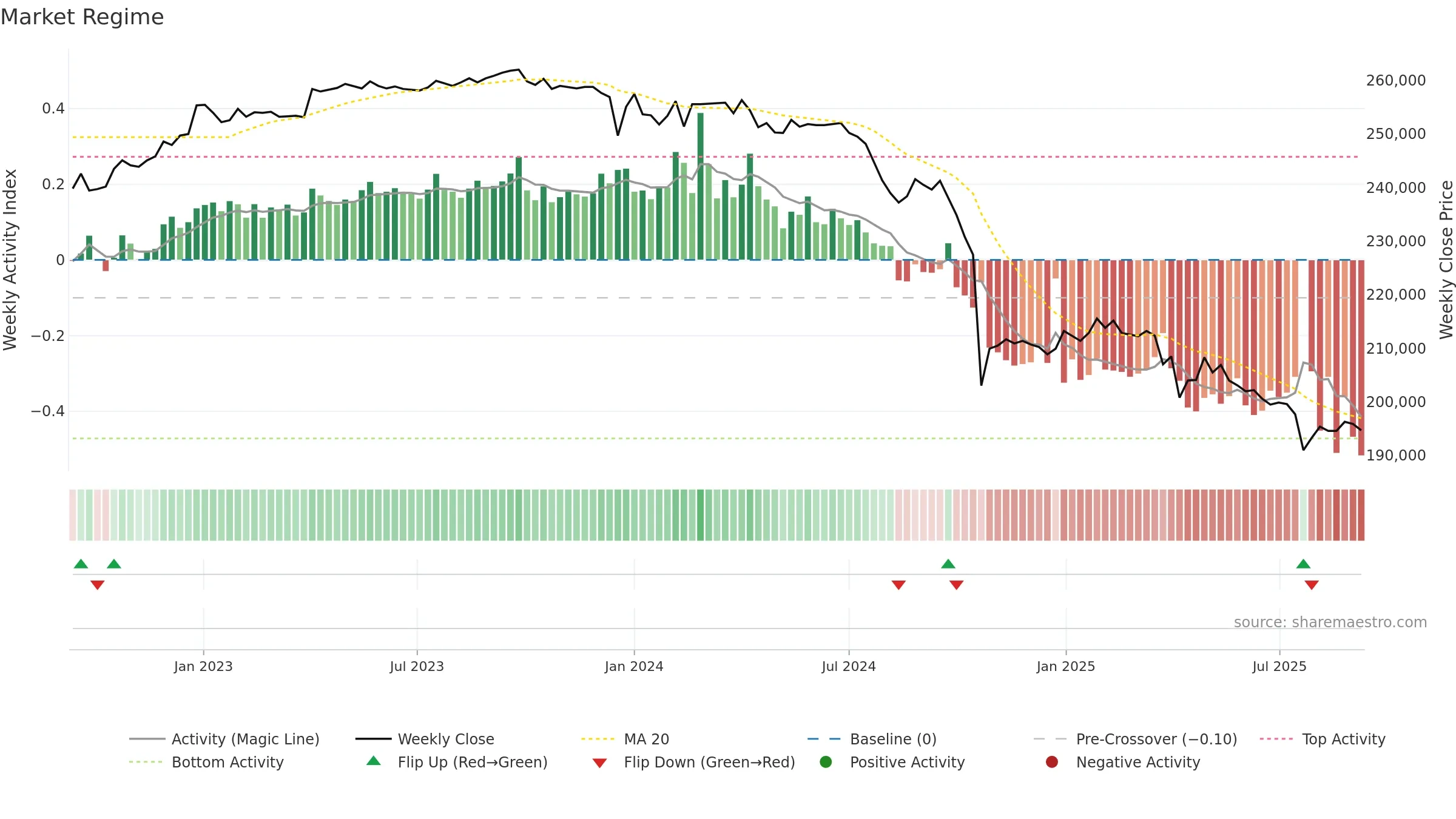Click the Top Activity legend entry

pyautogui.click(x=1322, y=739)
